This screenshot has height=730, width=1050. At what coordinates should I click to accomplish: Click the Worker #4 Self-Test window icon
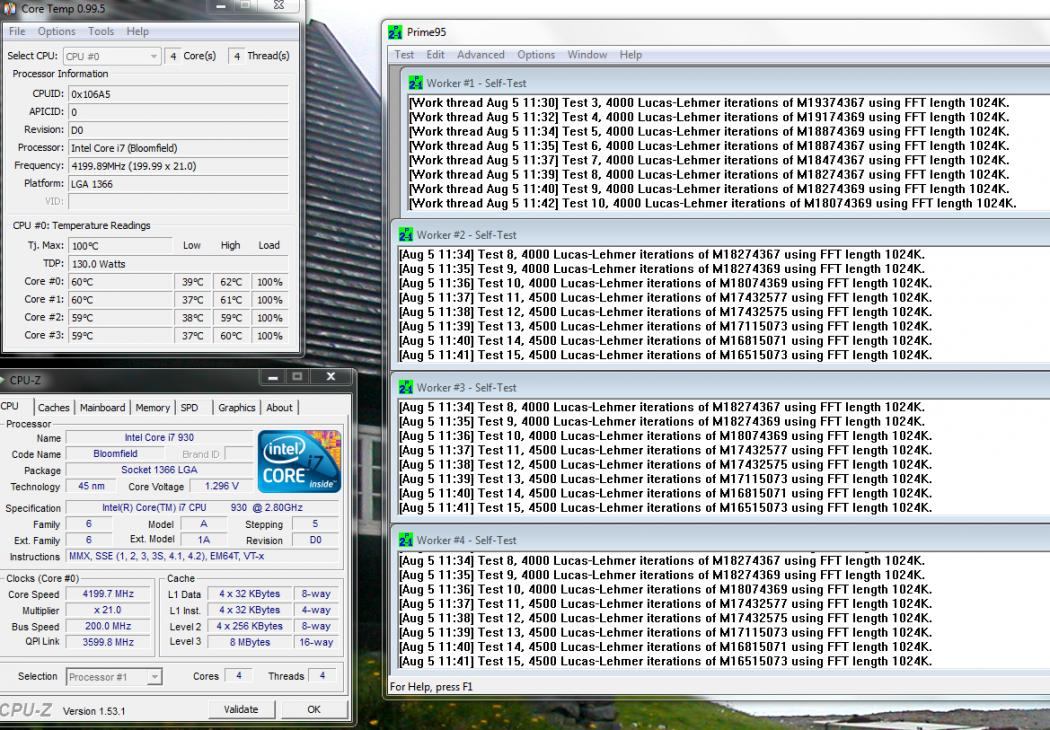click(406, 540)
